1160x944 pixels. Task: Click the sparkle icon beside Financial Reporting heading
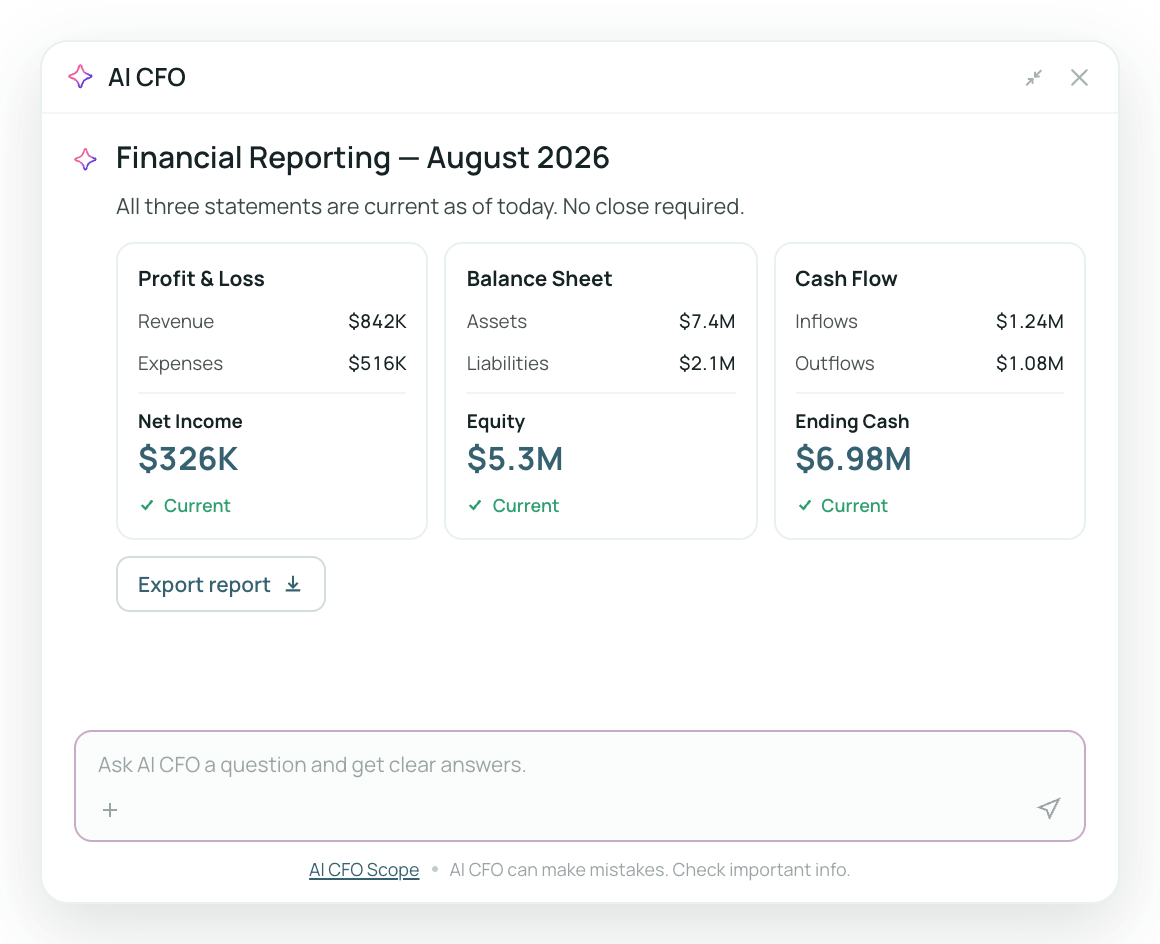(85, 159)
